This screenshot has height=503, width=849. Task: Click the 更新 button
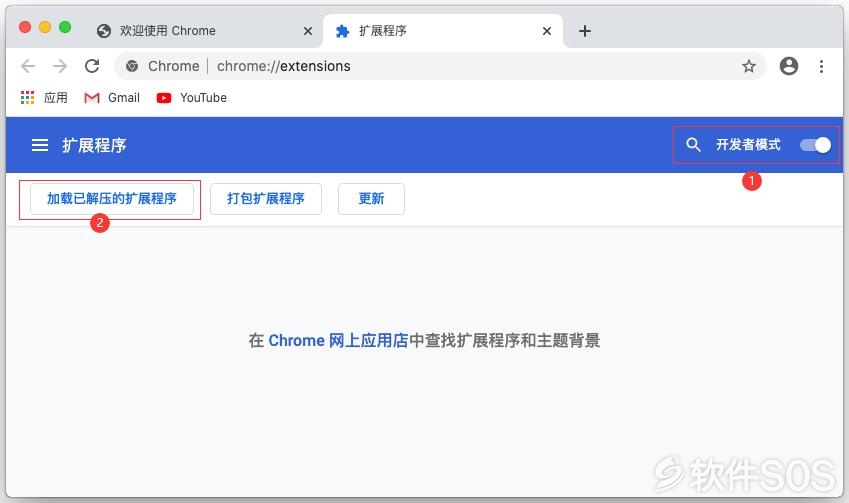pyautogui.click(x=371, y=199)
